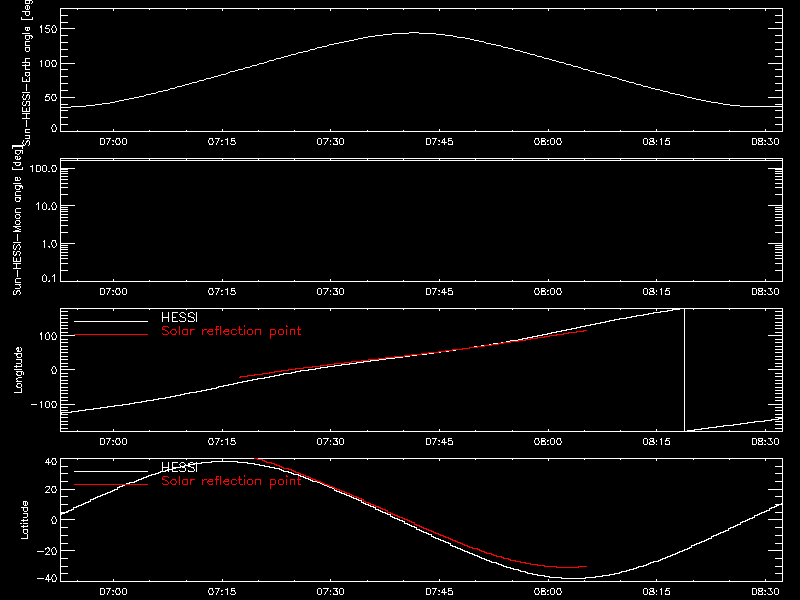Click 08:30 time label under Latitude plot
Screen dimensions: 800x600
point(765,591)
